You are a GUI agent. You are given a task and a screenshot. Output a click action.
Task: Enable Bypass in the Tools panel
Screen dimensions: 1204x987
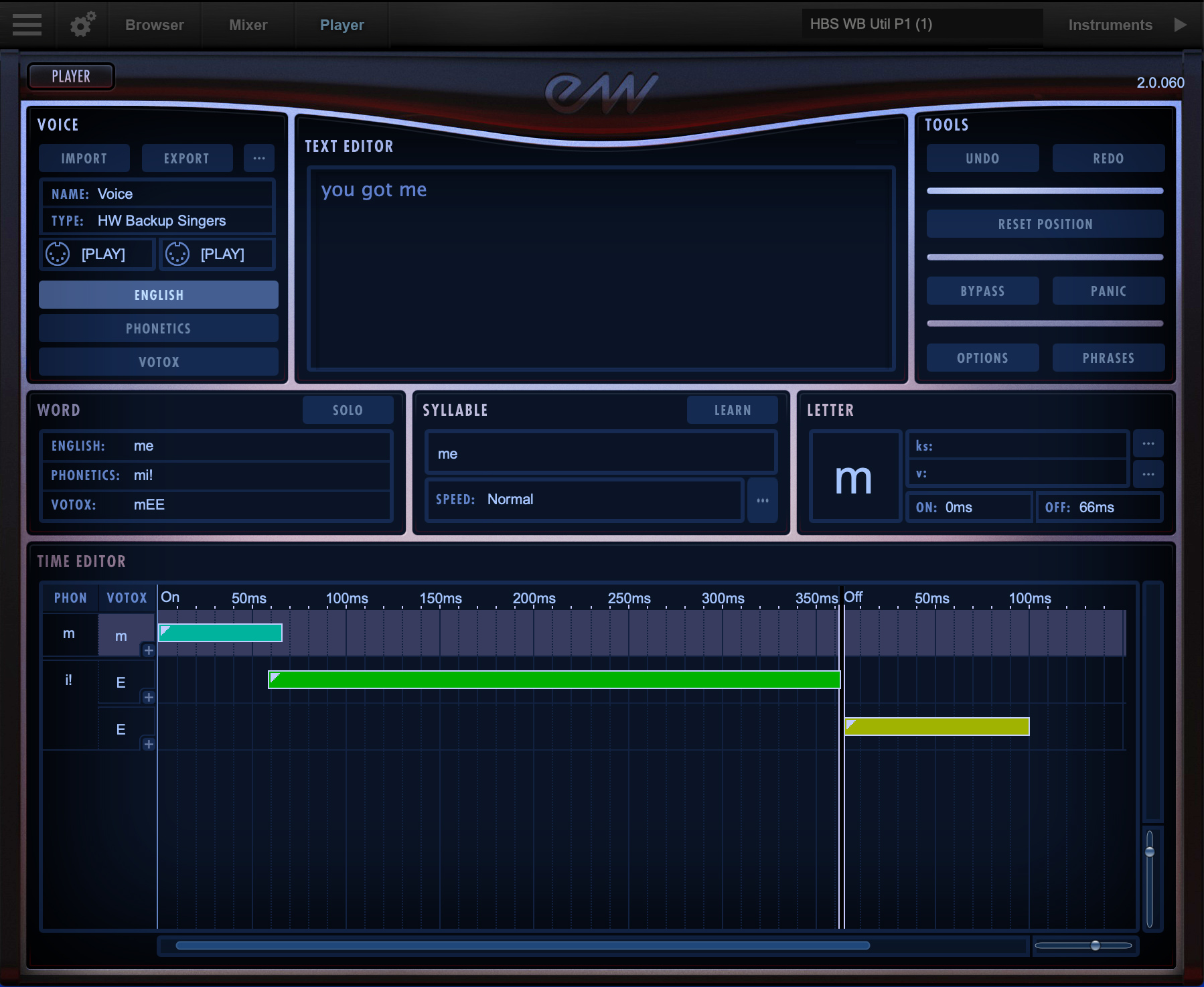(x=982, y=291)
